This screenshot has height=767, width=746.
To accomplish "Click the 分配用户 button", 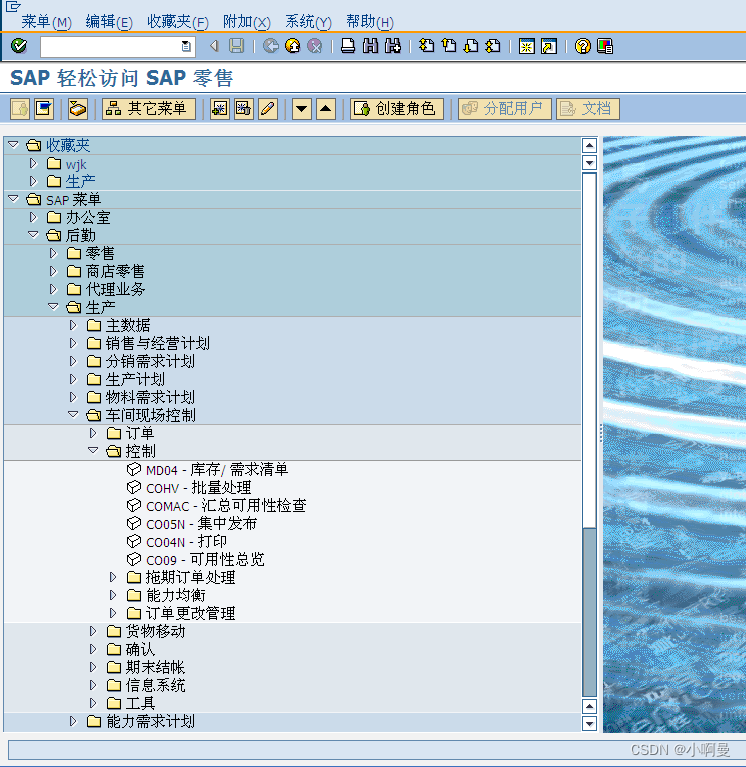I will [x=504, y=109].
